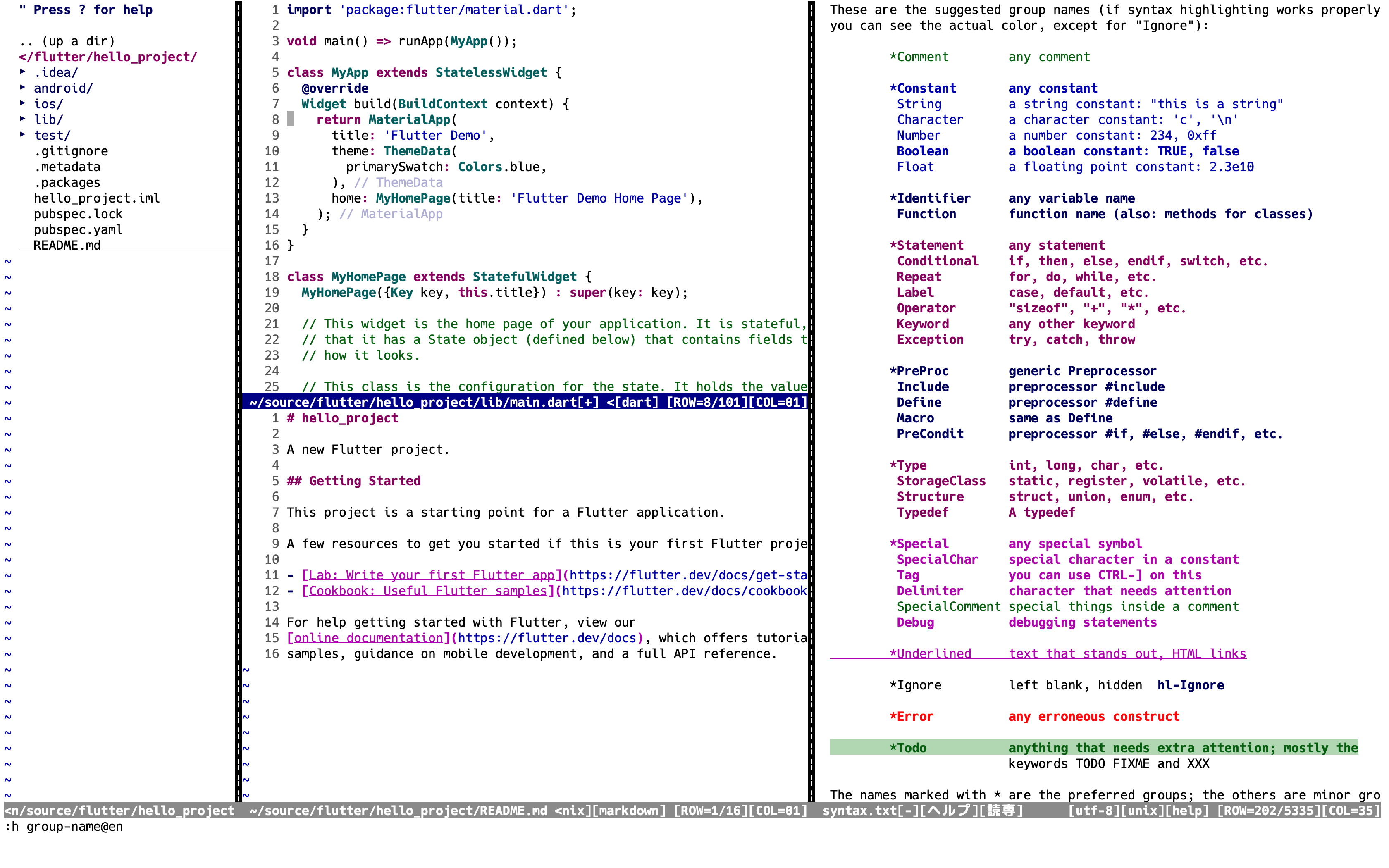Go up a directory in the tree
This screenshot has height=868, width=1389.
tap(67, 41)
